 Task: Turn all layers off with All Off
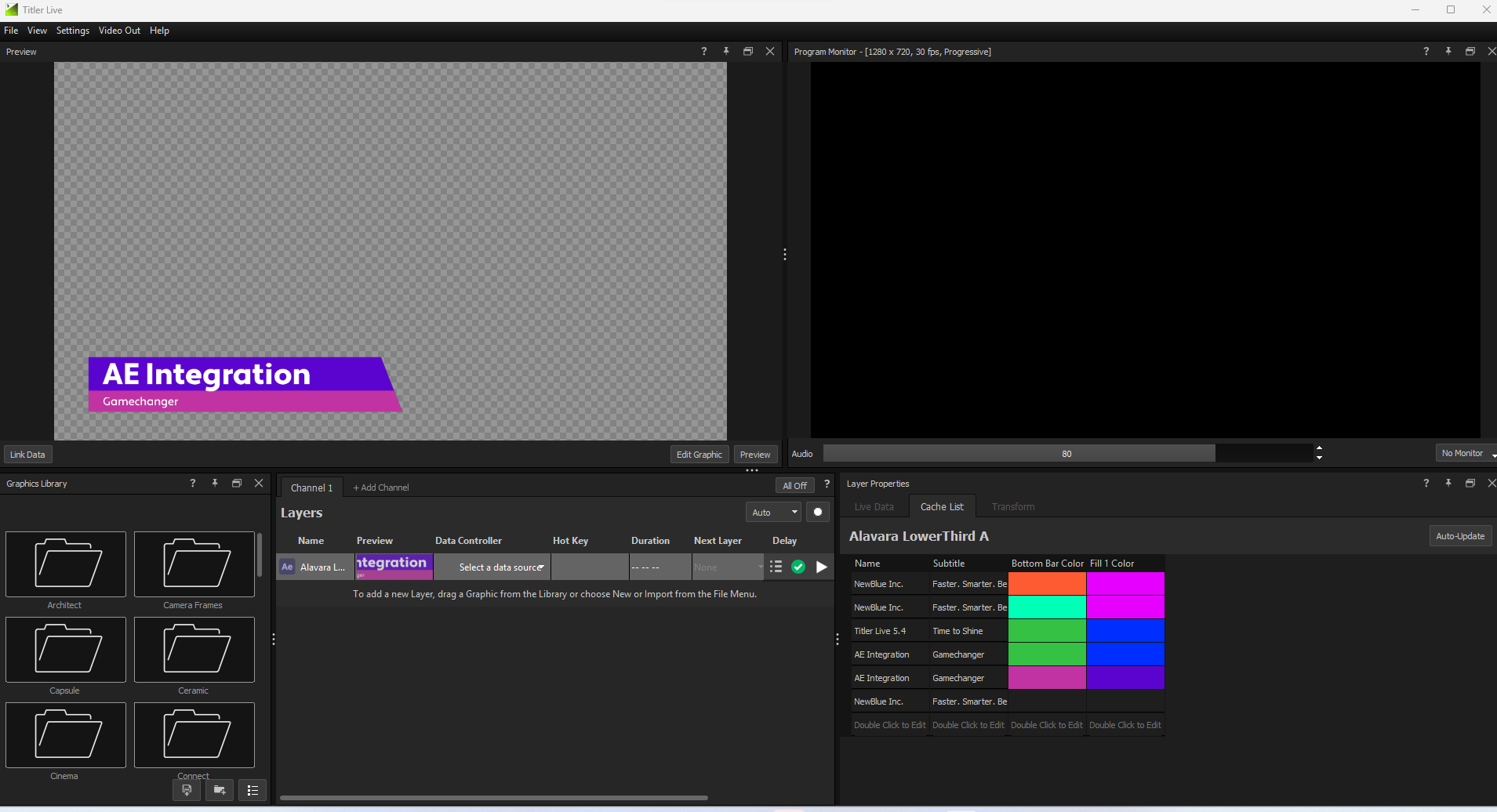[x=794, y=486]
